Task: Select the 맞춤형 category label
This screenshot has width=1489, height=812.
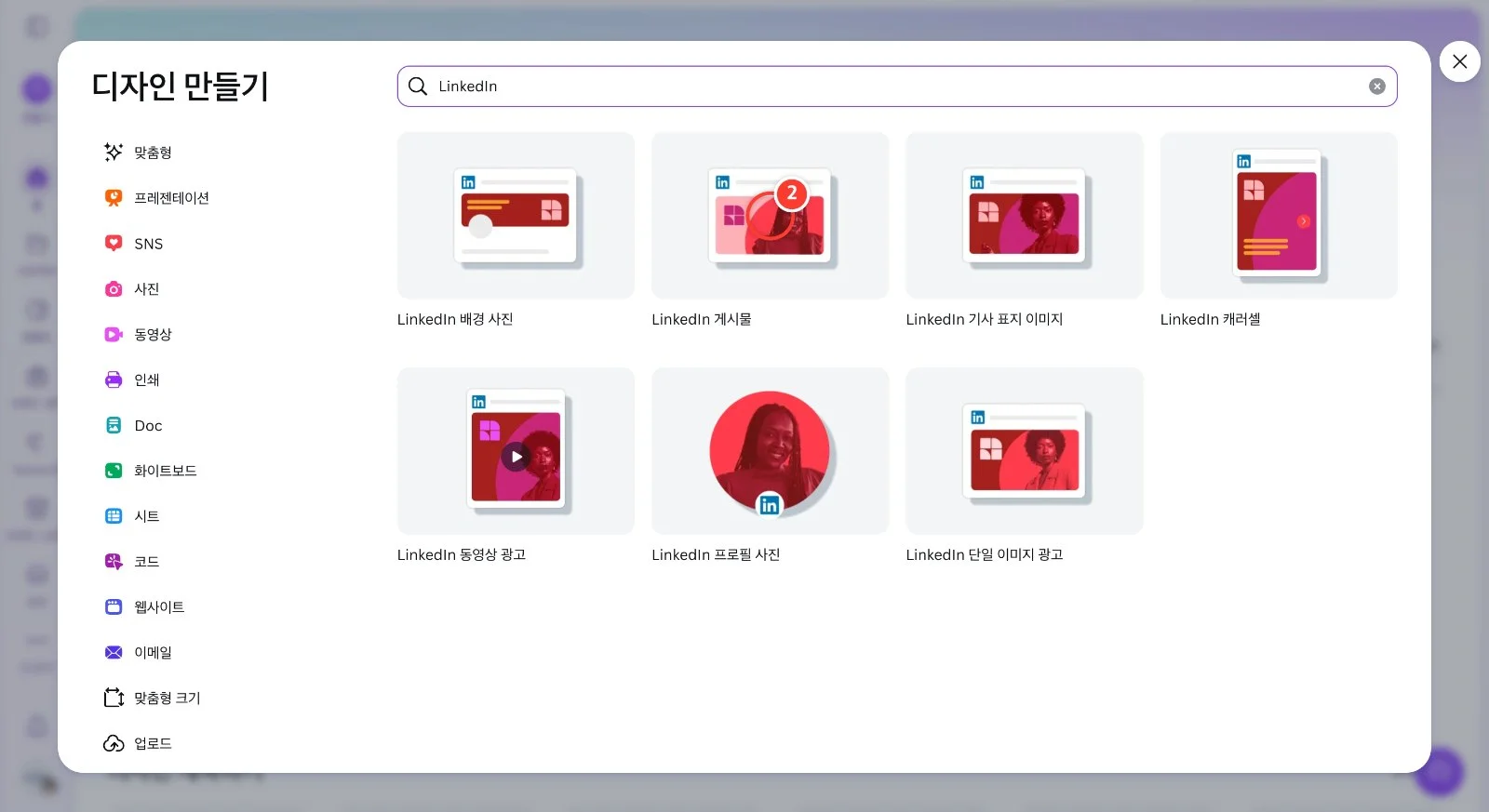Action: [153, 153]
